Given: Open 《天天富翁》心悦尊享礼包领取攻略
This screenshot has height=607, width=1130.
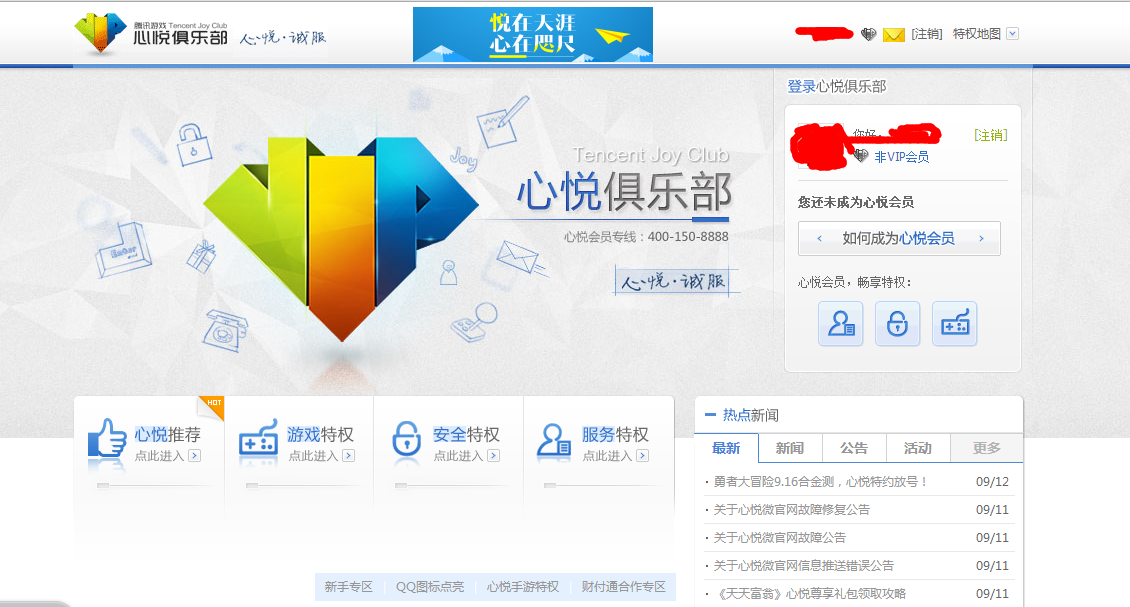Looking at the screenshot, I should pyautogui.click(x=810, y=594).
